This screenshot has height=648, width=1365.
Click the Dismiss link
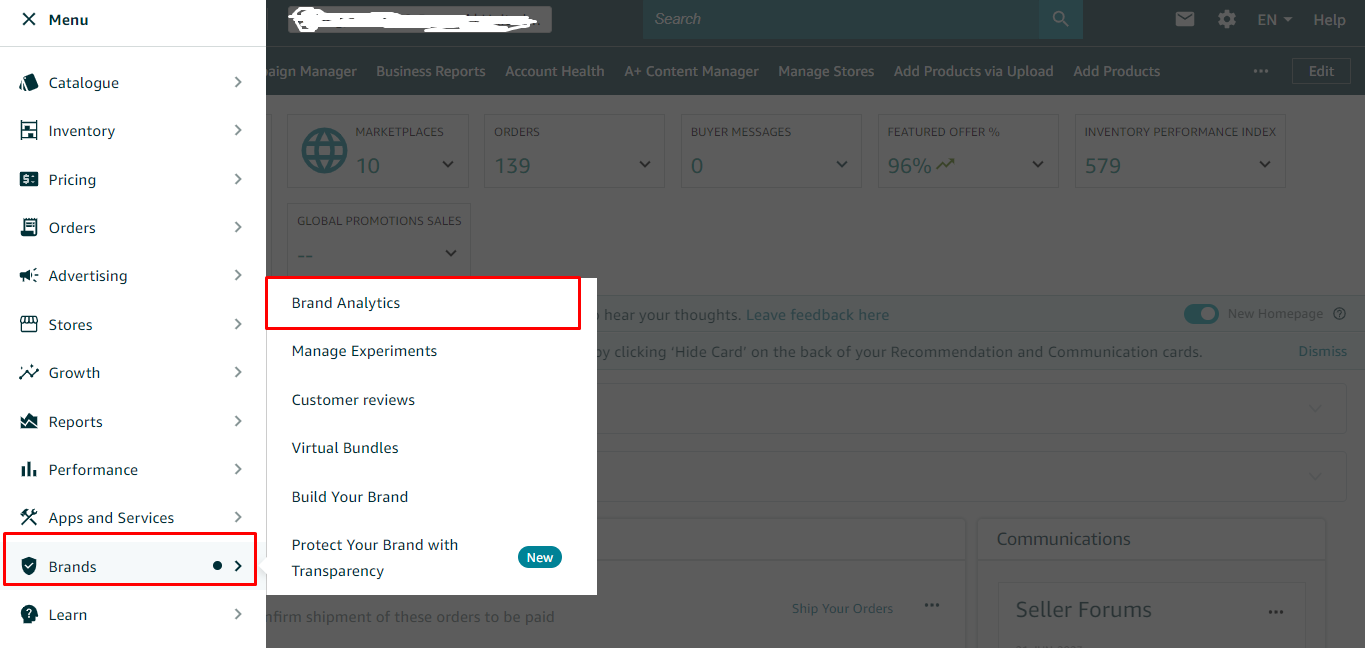point(1323,352)
